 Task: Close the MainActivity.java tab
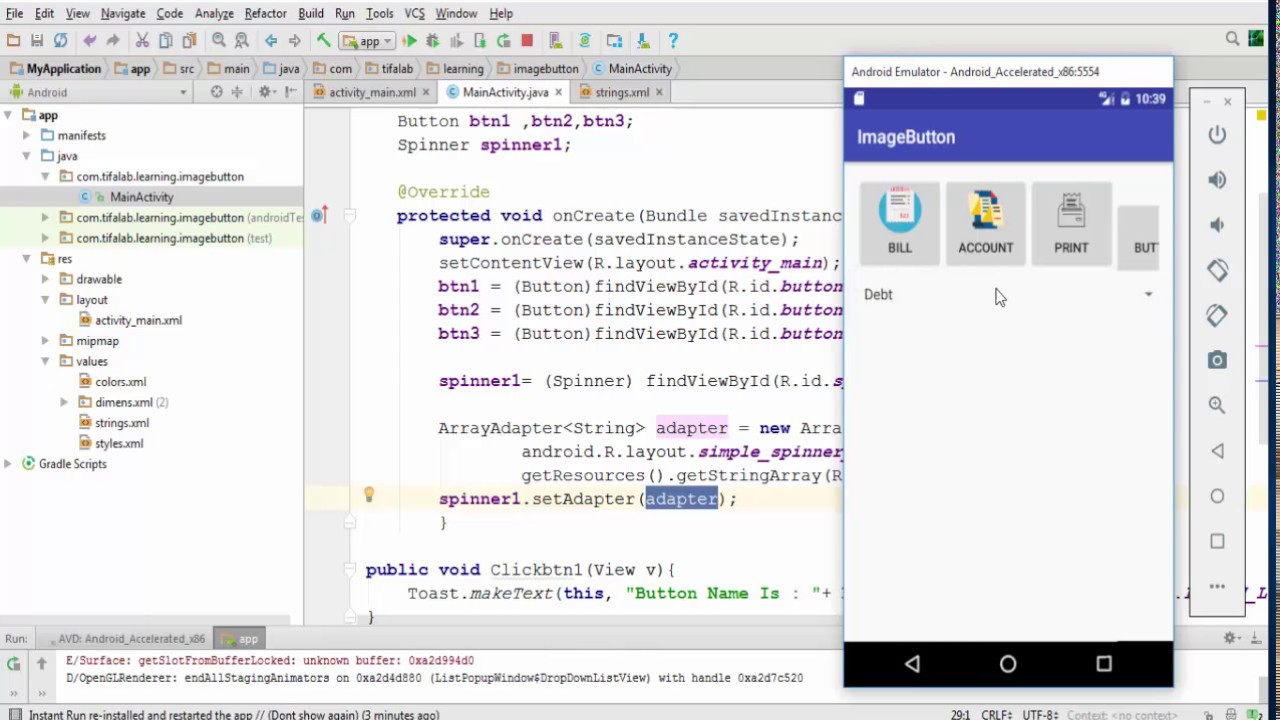tap(558, 92)
